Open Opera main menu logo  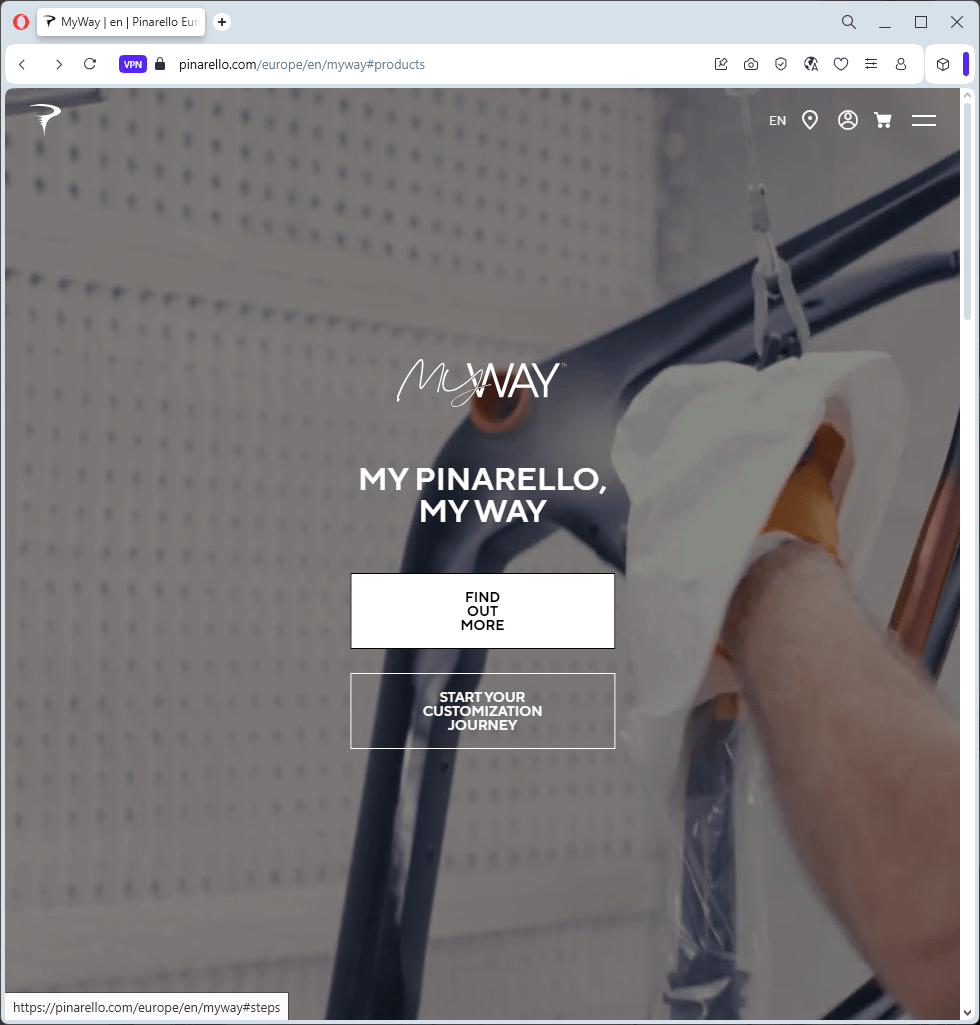tap(21, 22)
